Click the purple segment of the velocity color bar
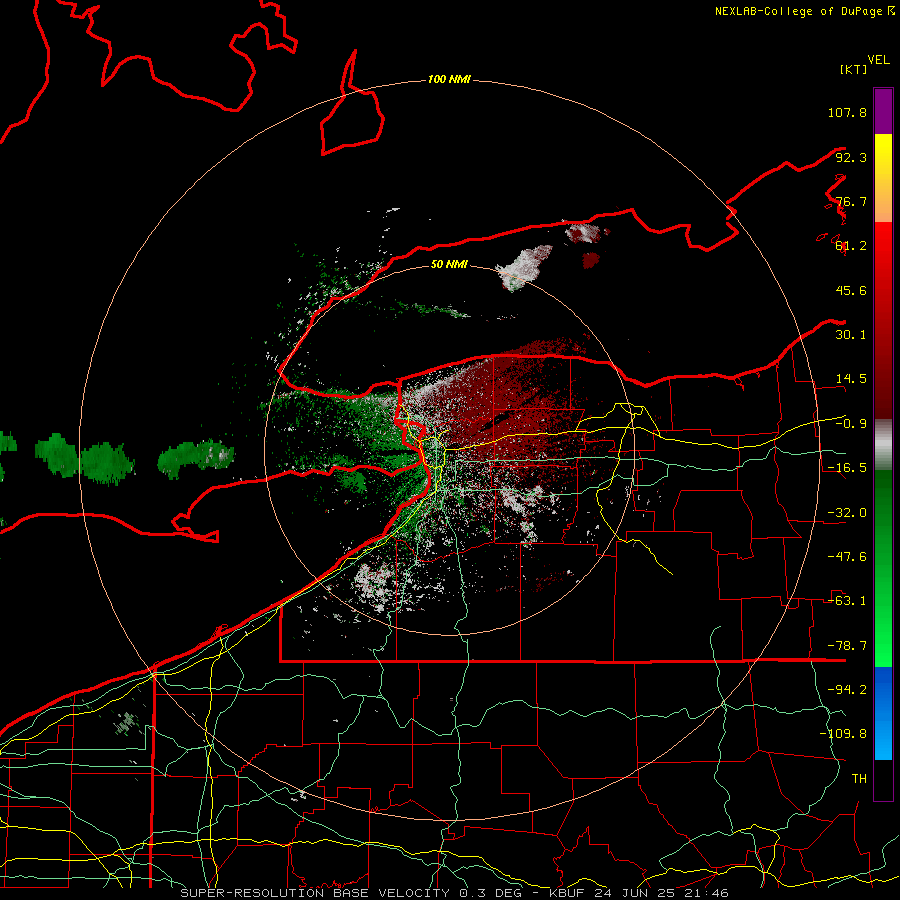 [x=883, y=111]
